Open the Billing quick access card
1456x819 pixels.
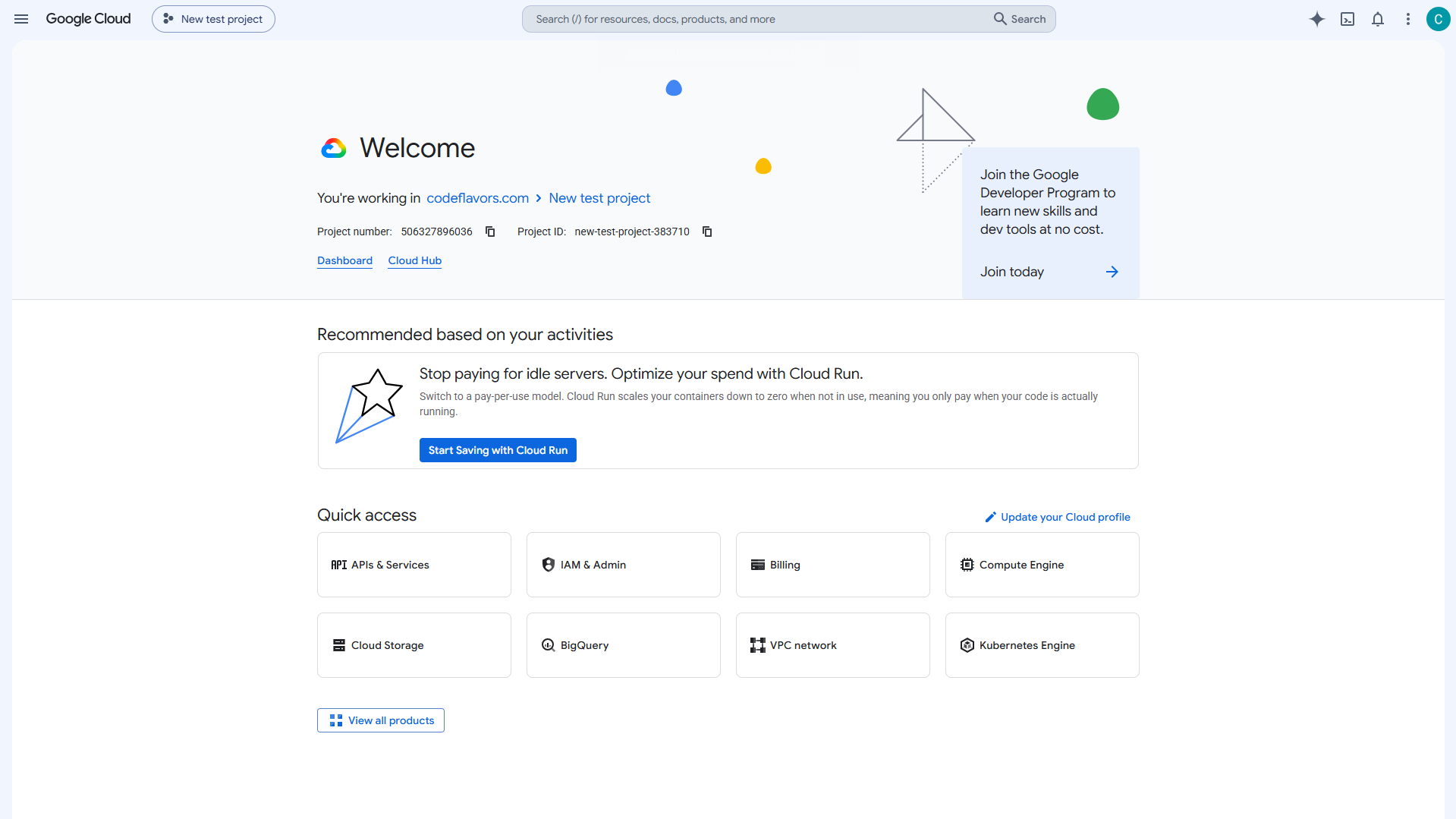833,565
